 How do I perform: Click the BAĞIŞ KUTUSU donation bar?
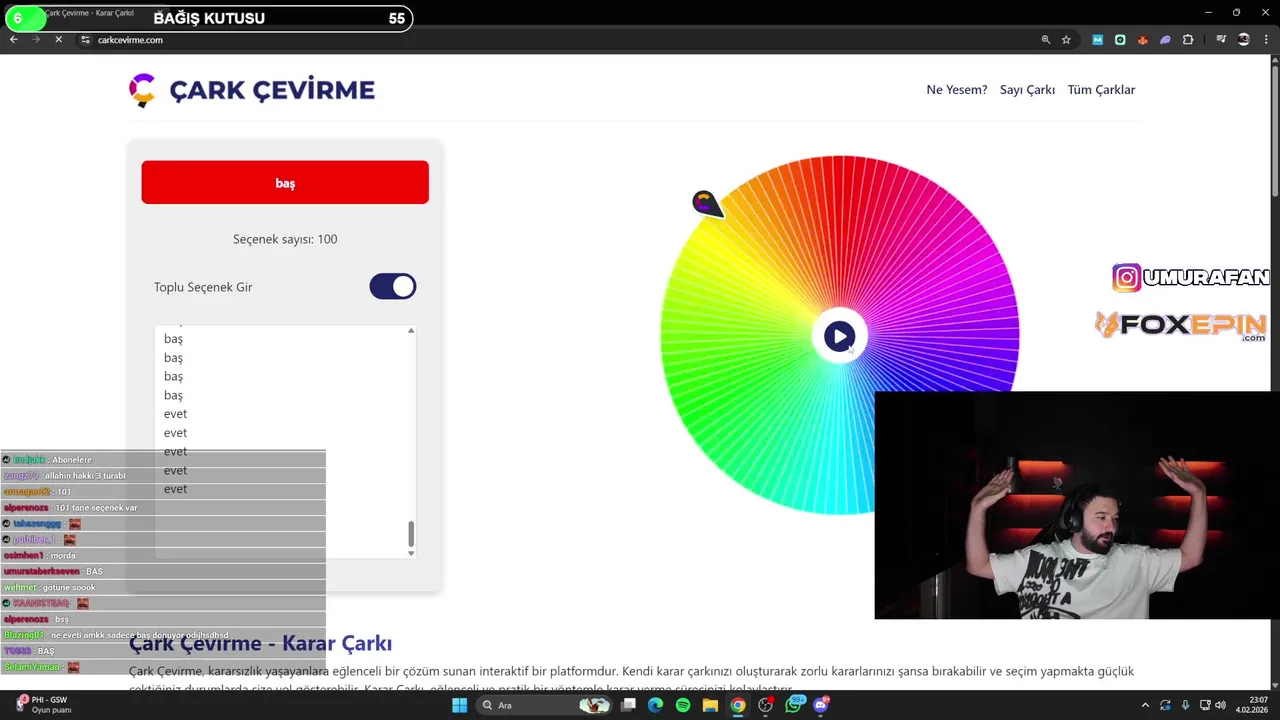pyautogui.click(x=208, y=18)
